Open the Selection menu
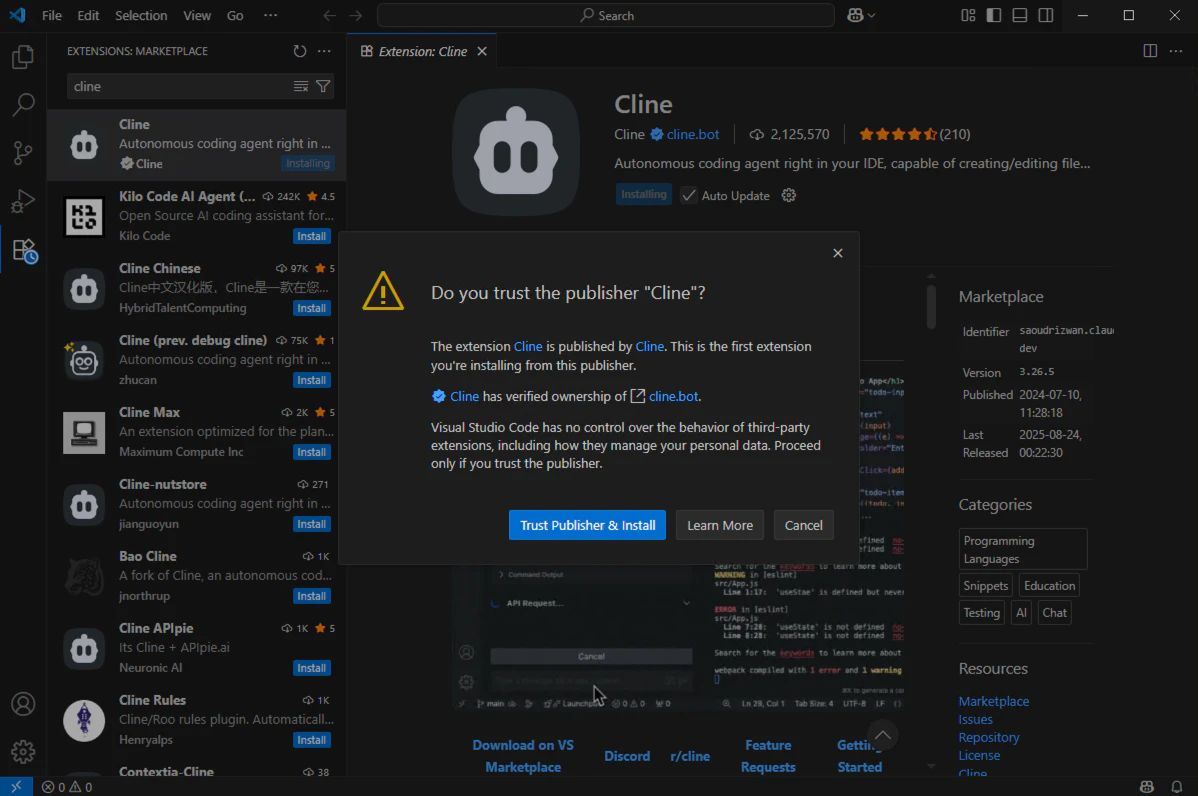This screenshot has width=1198, height=796. tap(141, 15)
